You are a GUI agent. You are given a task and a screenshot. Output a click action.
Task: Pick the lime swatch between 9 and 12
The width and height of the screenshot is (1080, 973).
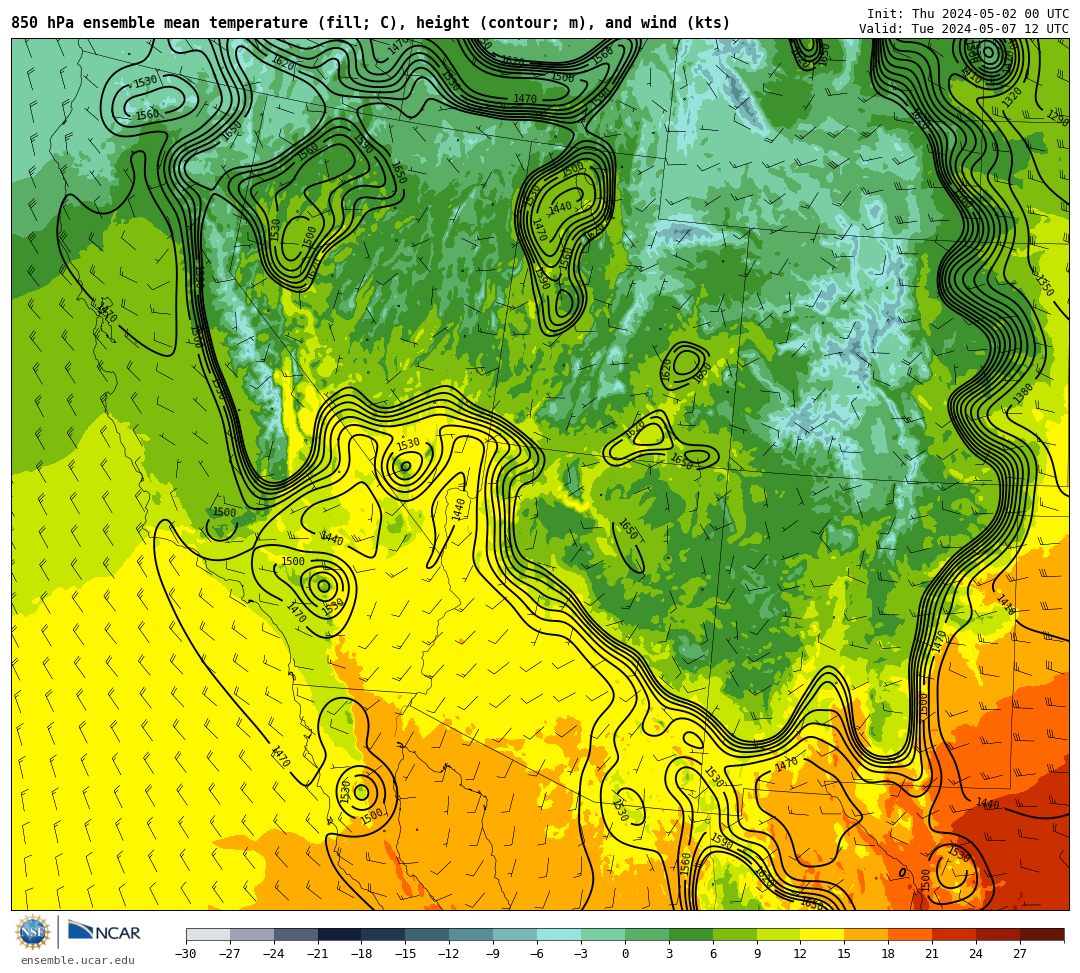[779, 934]
